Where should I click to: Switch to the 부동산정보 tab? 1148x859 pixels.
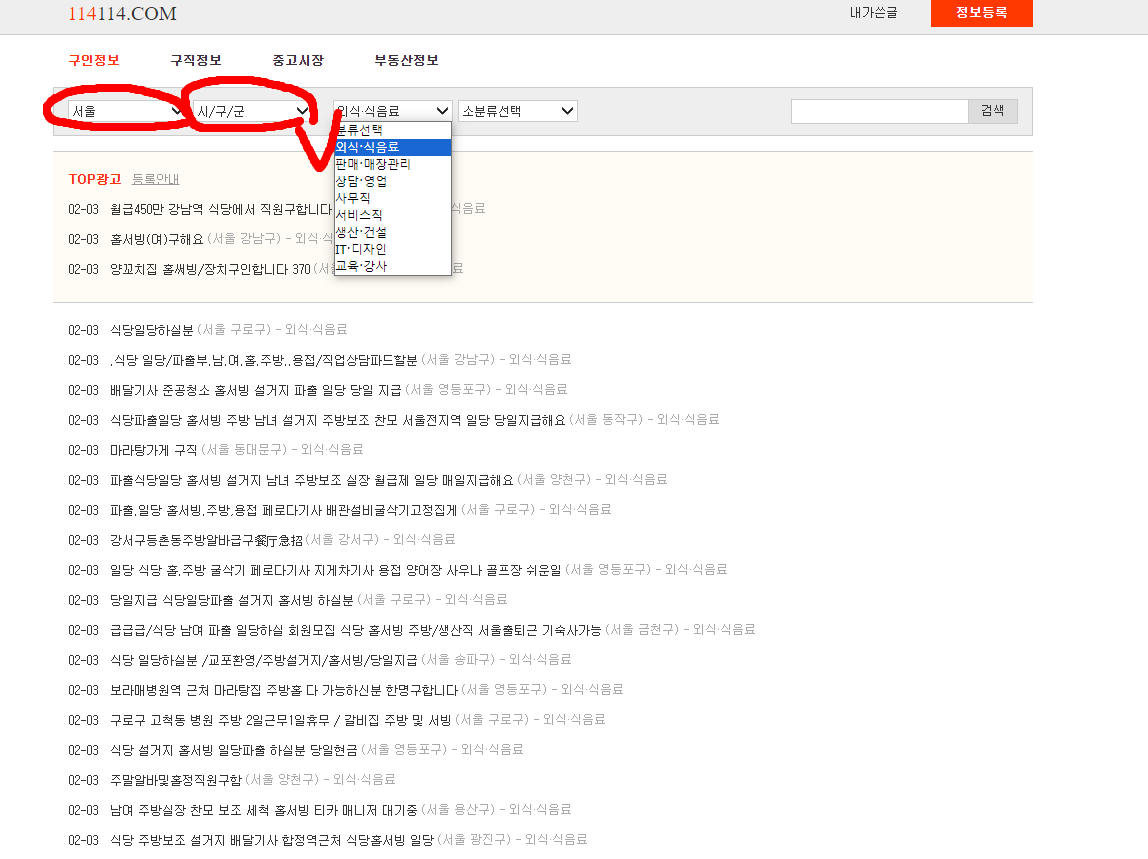click(404, 60)
